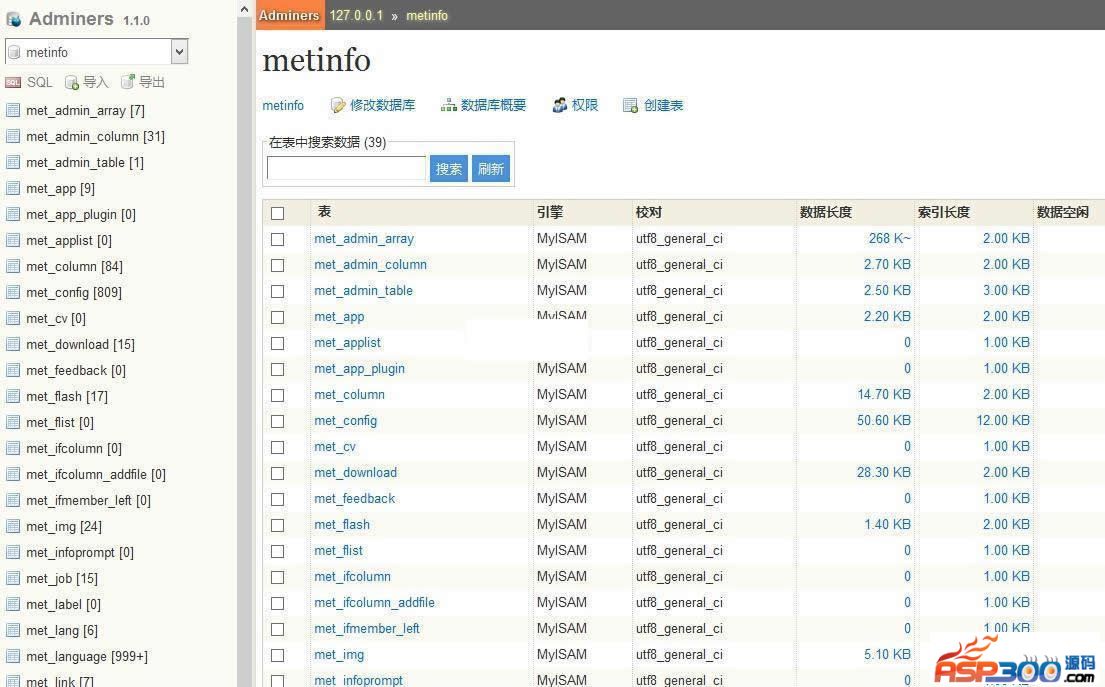Viewport: 1105px width, 687px height.
Task: Click the 搜索 search button
Action: [x=449, y=169]
